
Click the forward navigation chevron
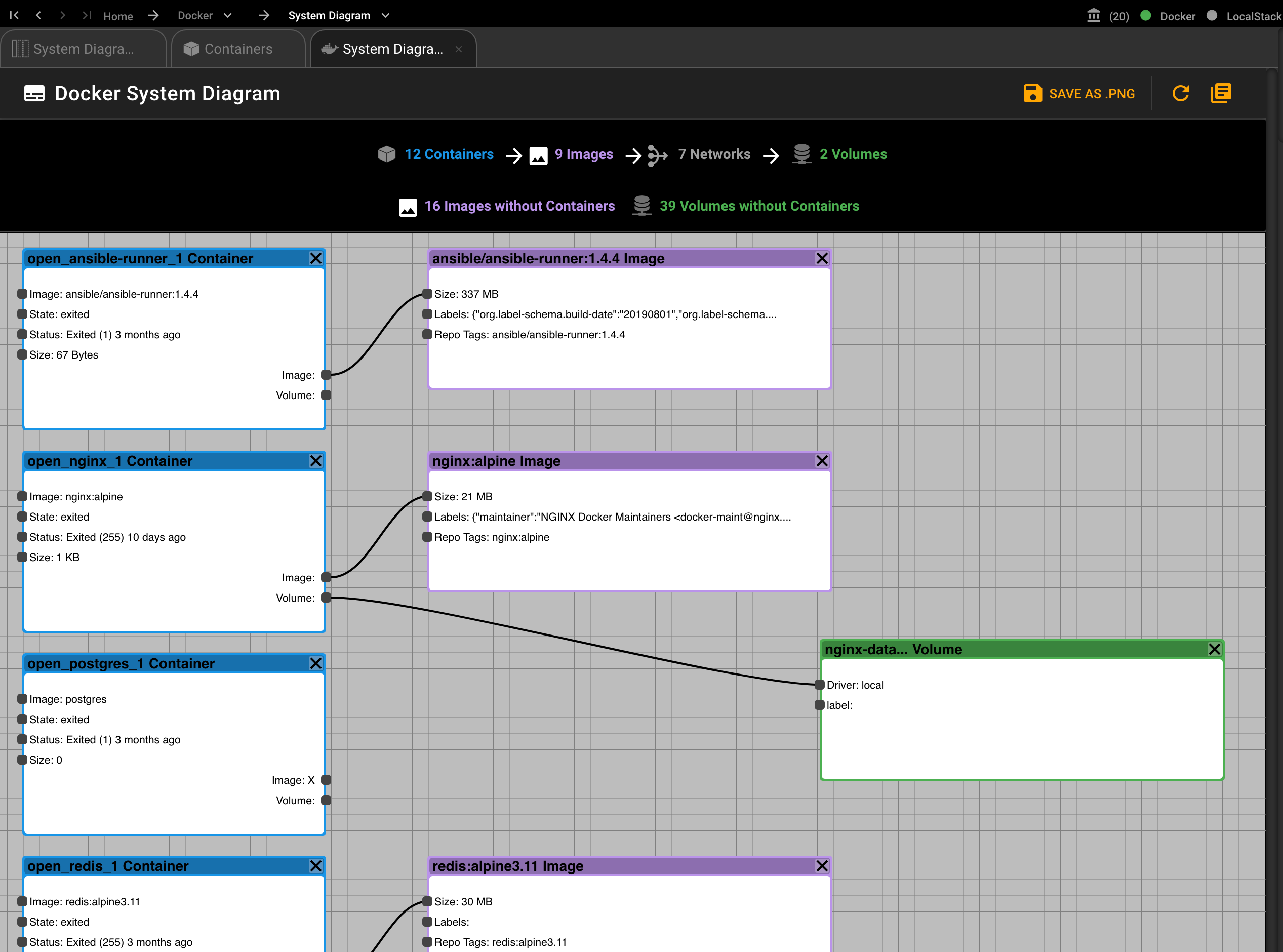pyautogui.click(x=63, y=16)
